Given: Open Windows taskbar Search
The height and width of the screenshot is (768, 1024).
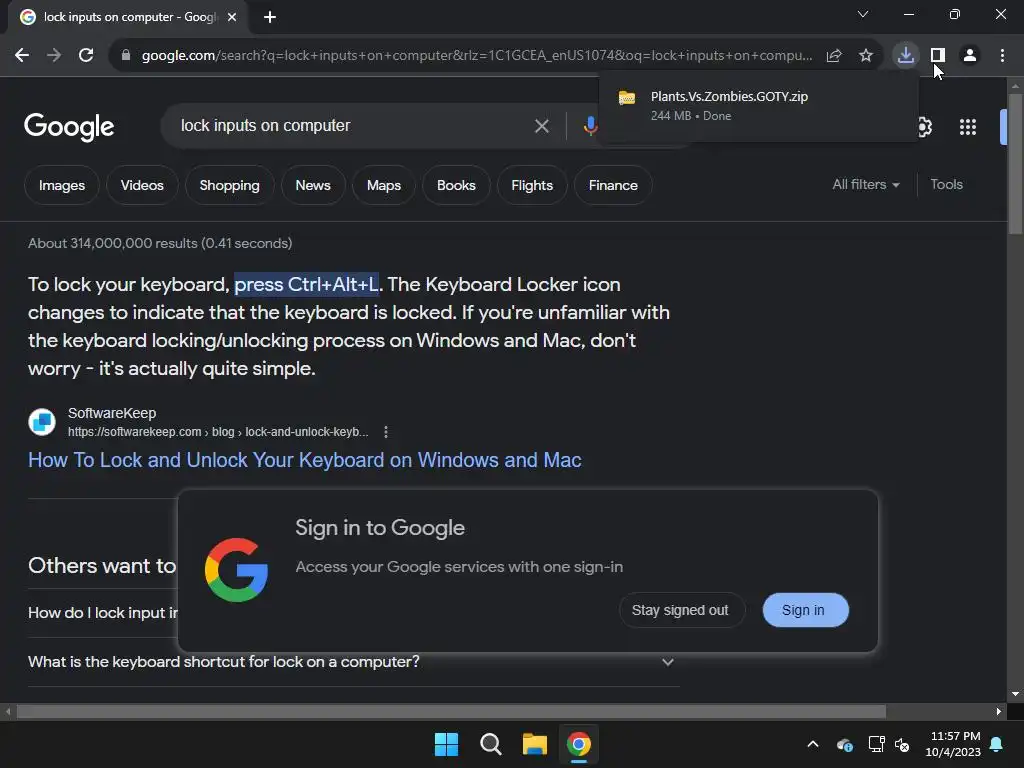Looking at the screenshot, I should [x=490, y=744].
